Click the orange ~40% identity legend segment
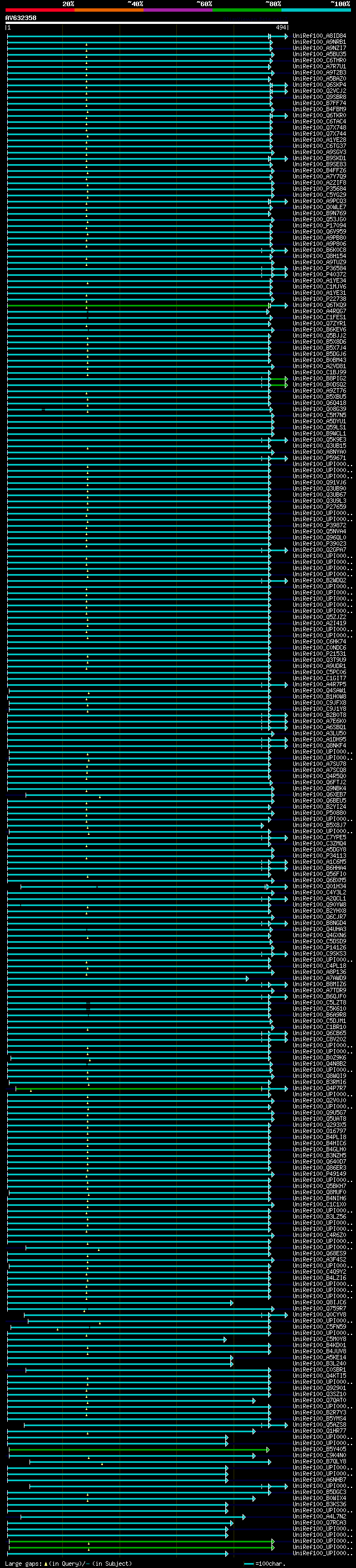The image size is (356, 1568). 109,11
